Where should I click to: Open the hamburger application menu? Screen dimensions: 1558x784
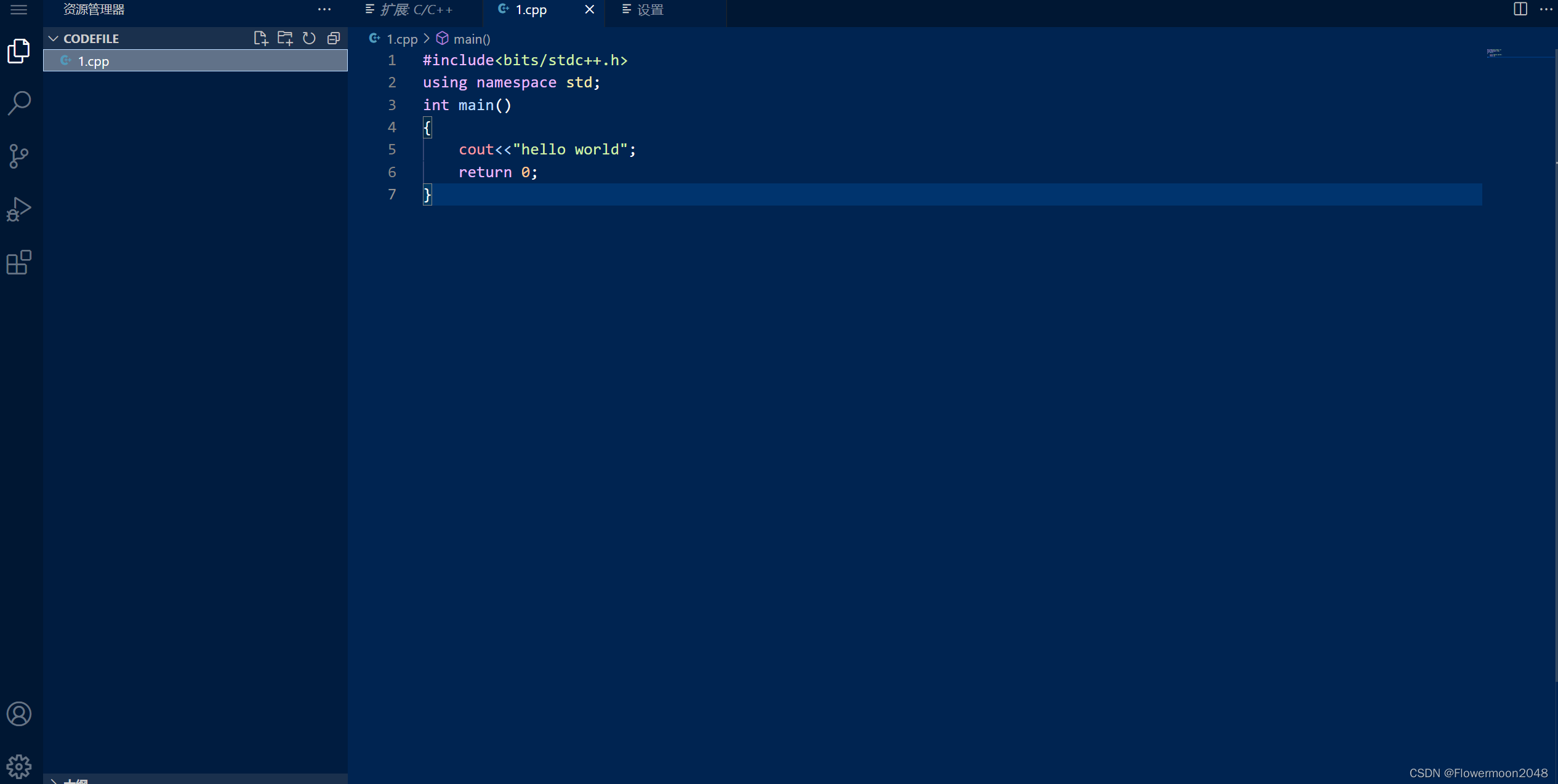coord(19,9)
